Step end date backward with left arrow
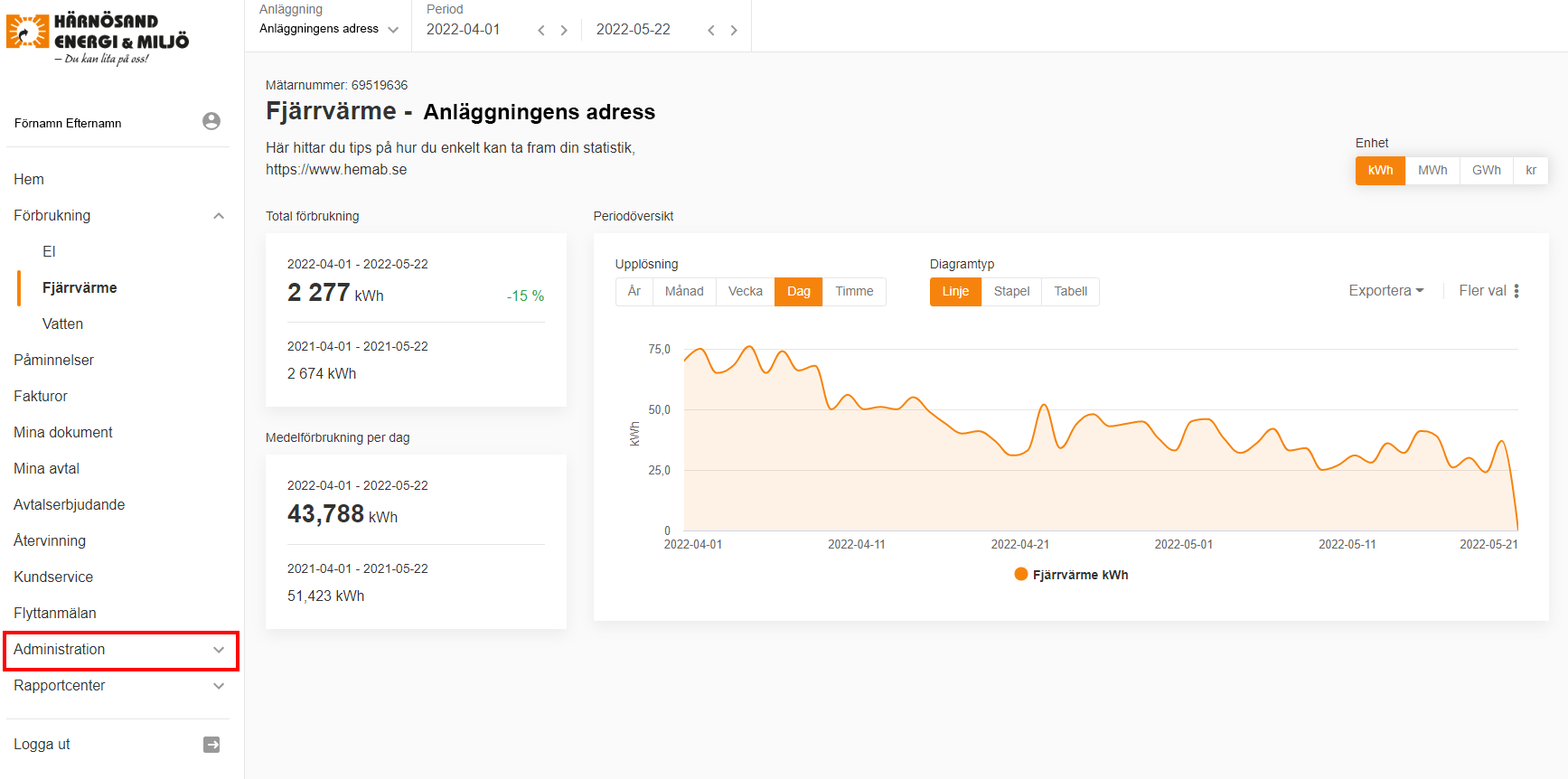The image size is (1568, 779). [x=711, y=31]
